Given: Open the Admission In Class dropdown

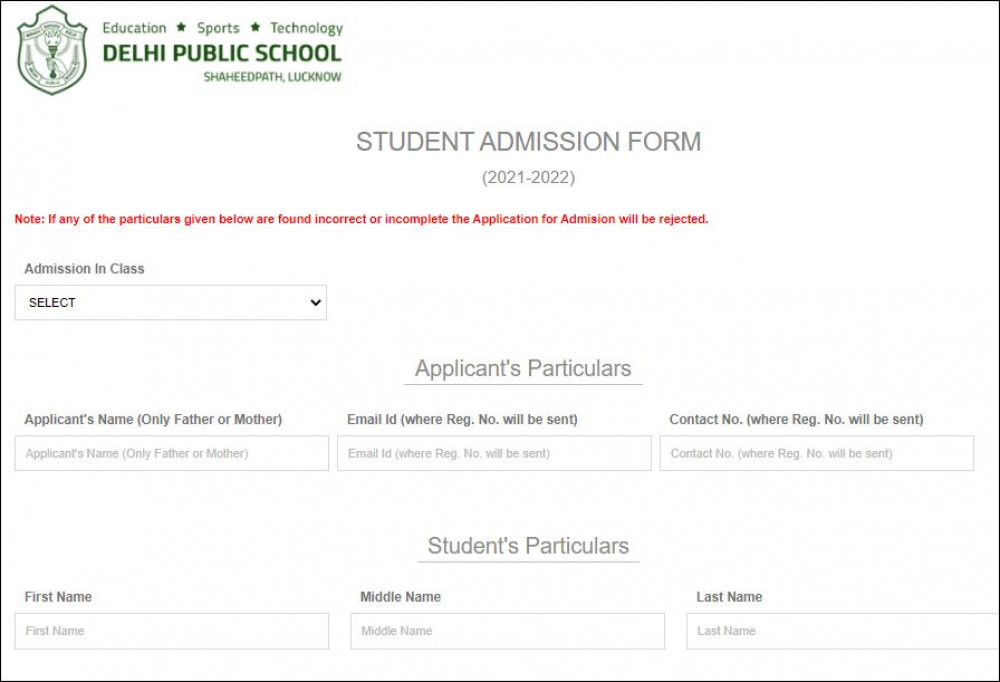Looking at the screenshot, I should 171,302.
